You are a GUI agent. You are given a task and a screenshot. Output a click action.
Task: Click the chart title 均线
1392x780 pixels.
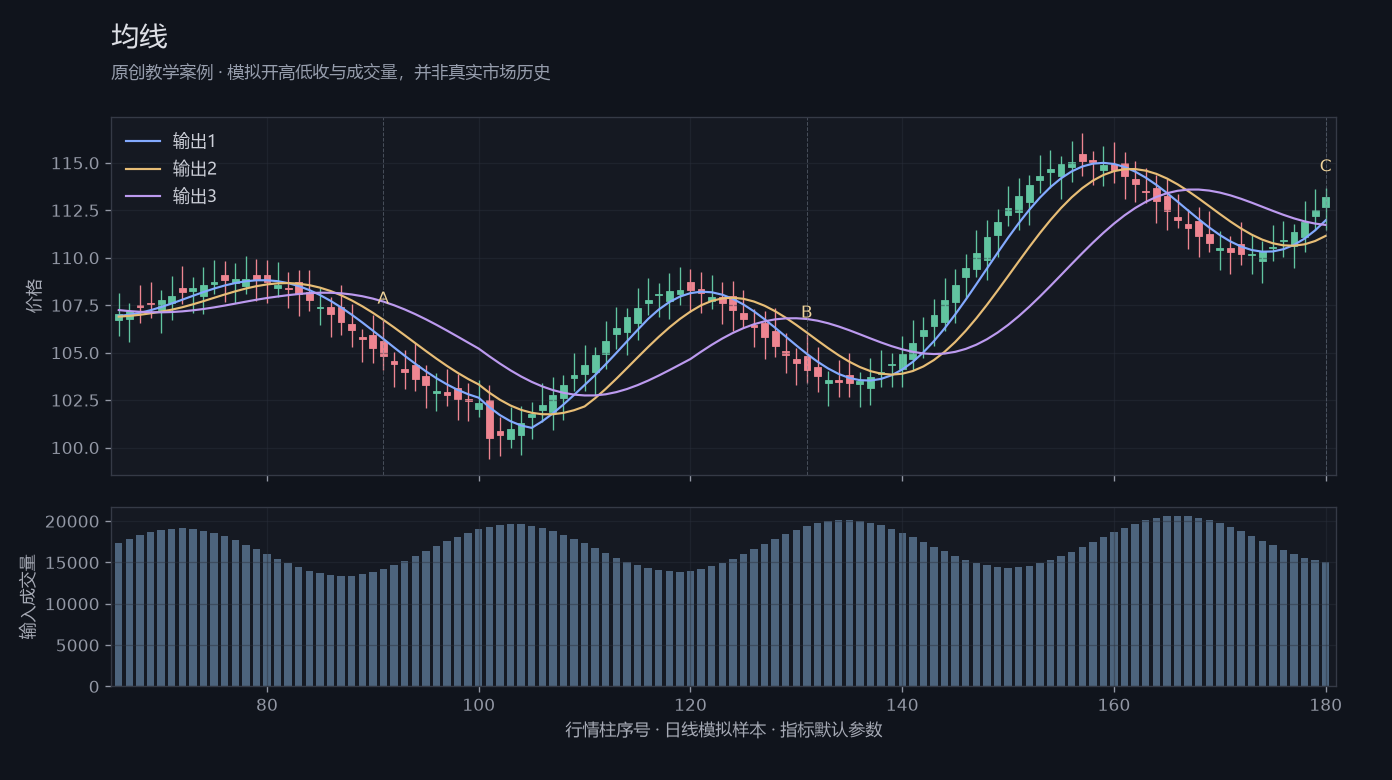pos(139,37)
